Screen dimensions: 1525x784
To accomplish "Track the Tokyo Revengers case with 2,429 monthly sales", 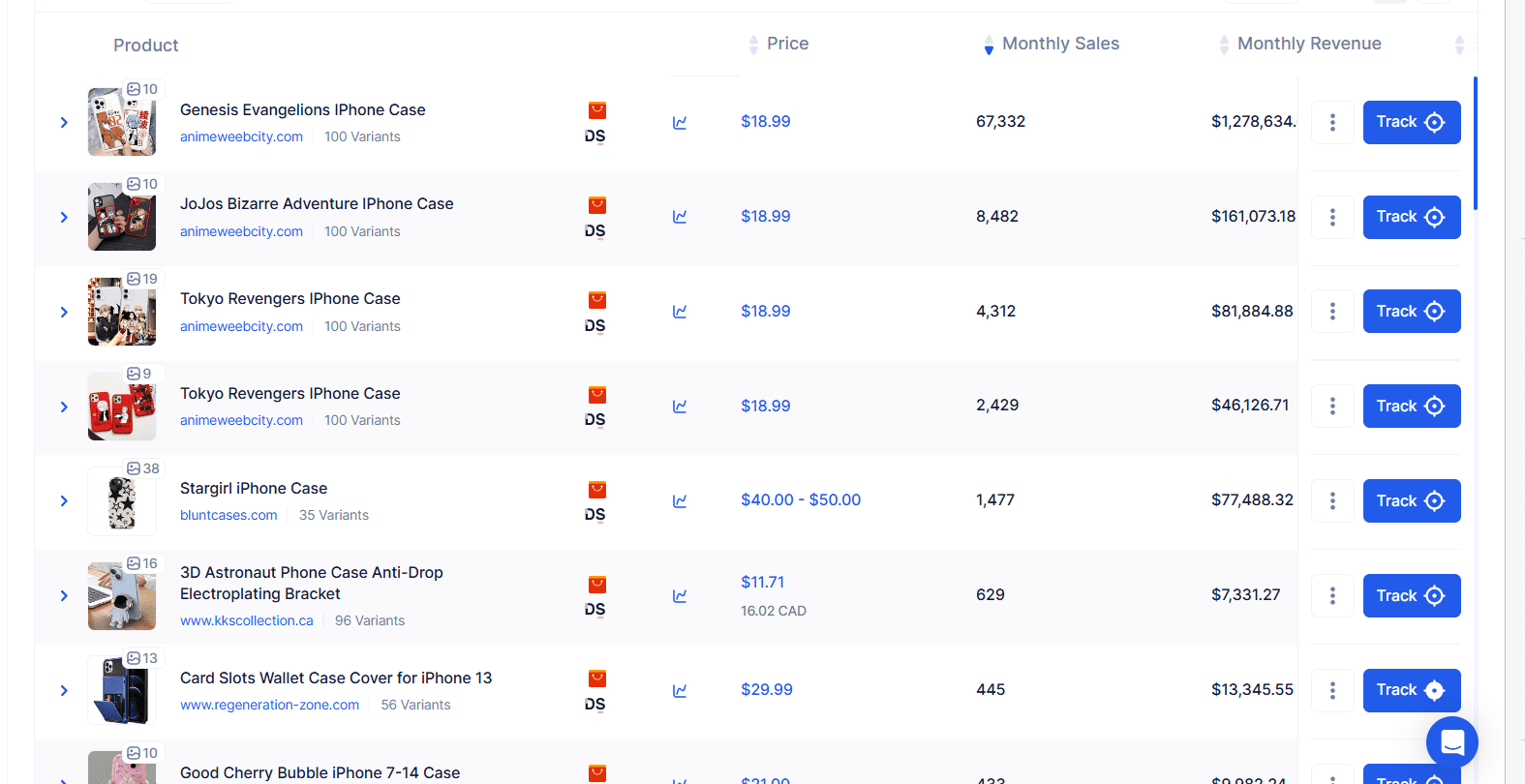I will click(x=1412, y=407).
